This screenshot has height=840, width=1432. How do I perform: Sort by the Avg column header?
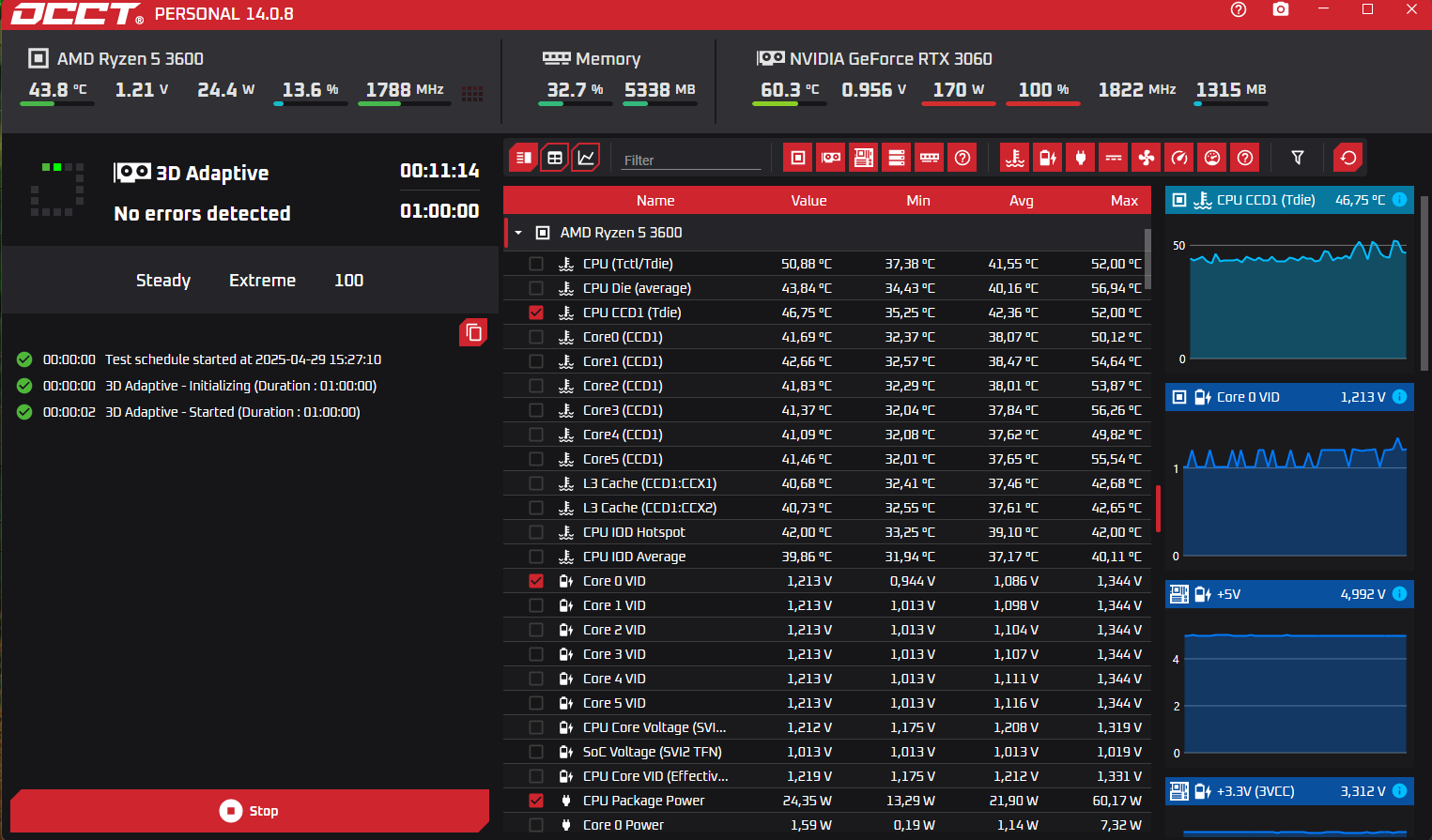[x=1022, y=201]
